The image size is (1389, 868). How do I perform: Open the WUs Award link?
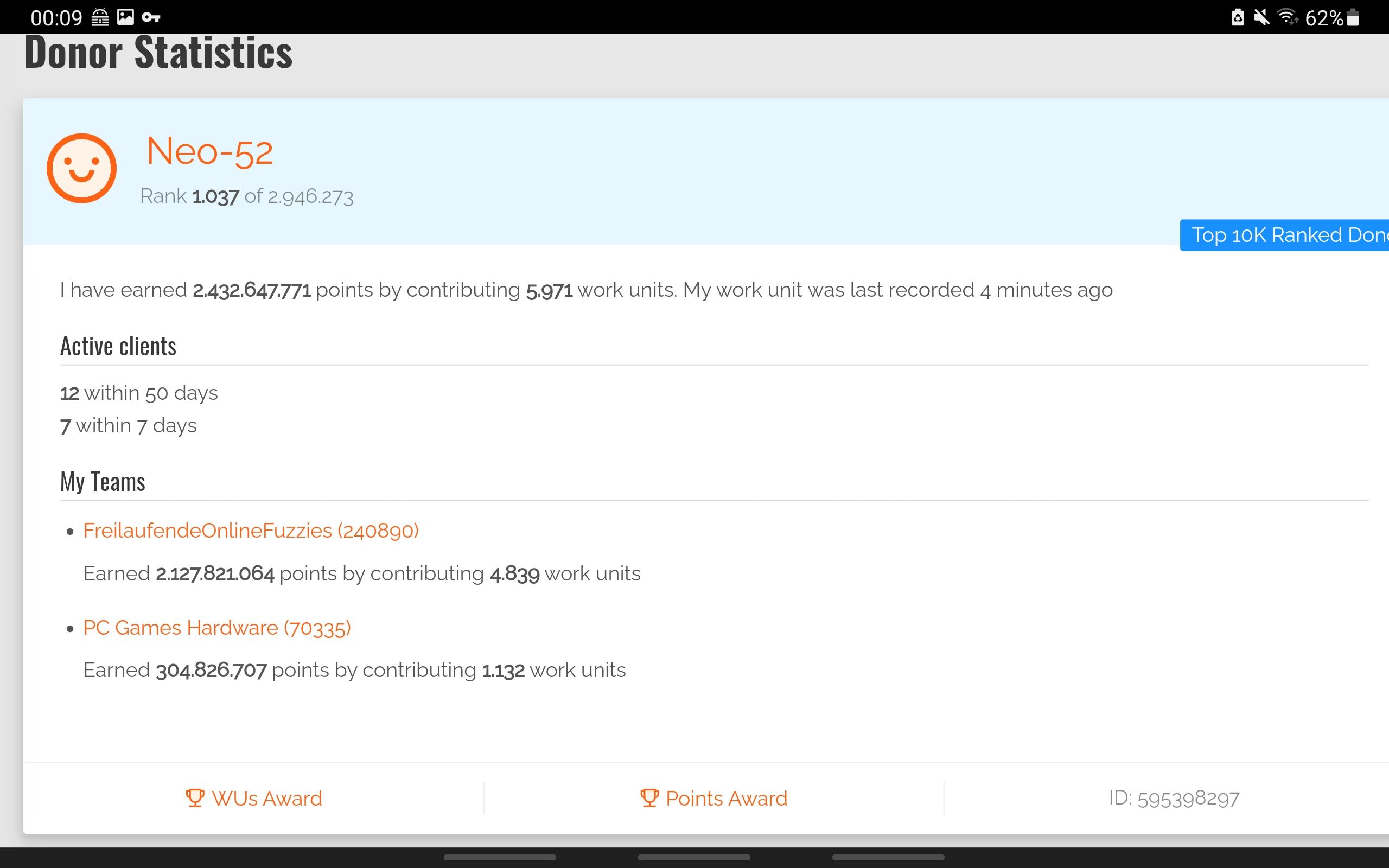coord(254,798)
